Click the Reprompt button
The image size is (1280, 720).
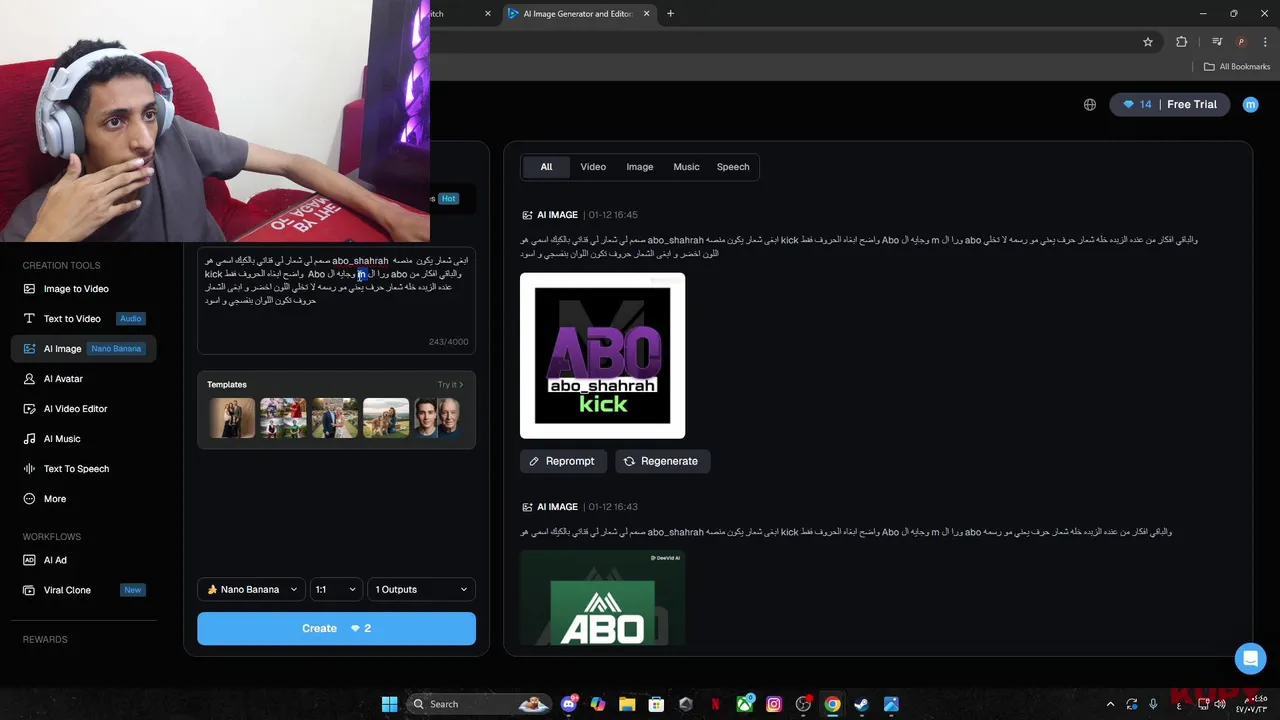pos(563,461)
